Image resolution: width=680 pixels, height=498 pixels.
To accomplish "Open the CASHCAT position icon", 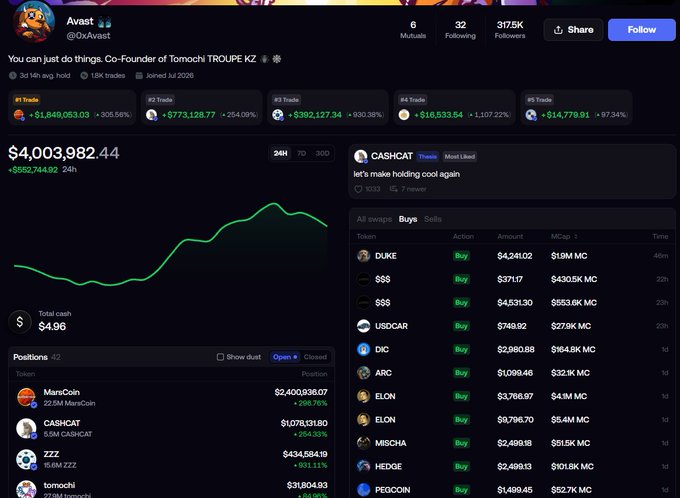I will pyautogui.click(x=26, y=428).
